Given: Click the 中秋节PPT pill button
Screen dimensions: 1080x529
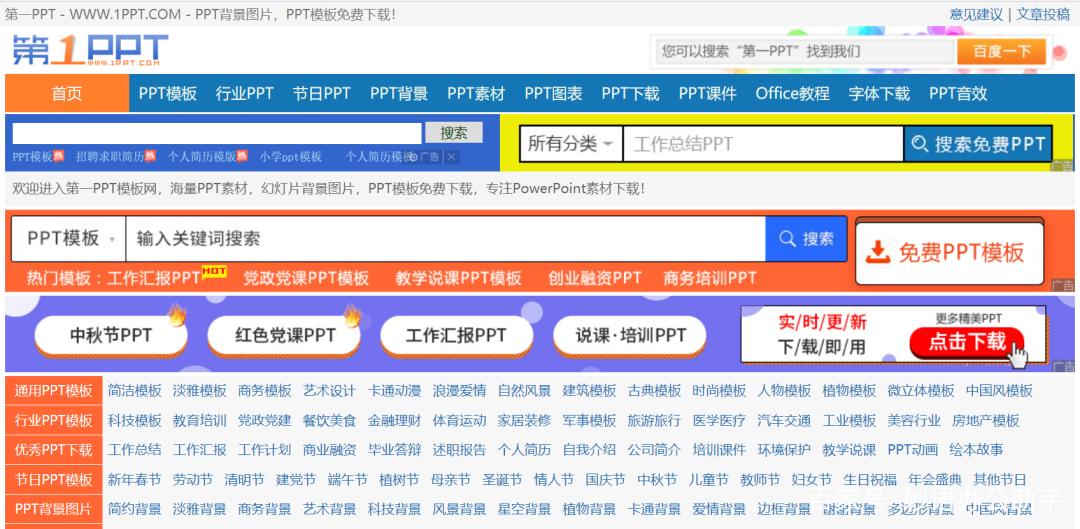Looking at the screenshot, I should 111,335.
